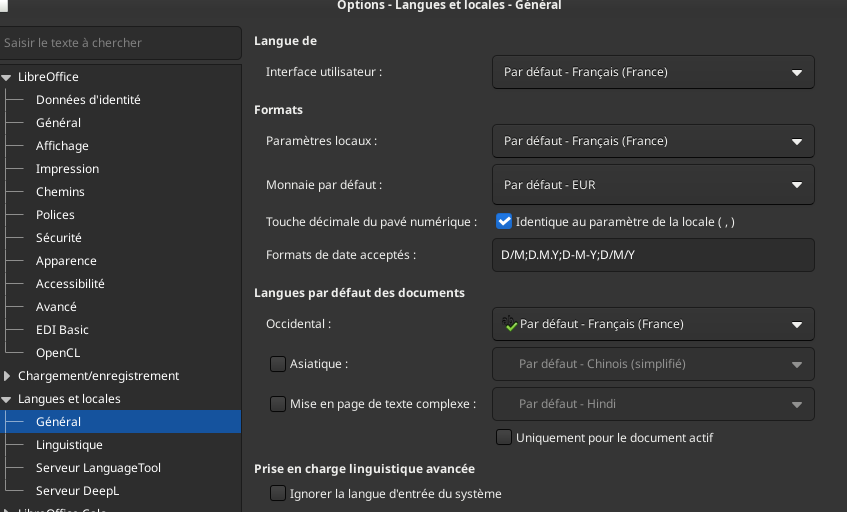The image size is (847, 512).
Task: Open Serveur DeepL settings
Action: click(x=77, y=491)
